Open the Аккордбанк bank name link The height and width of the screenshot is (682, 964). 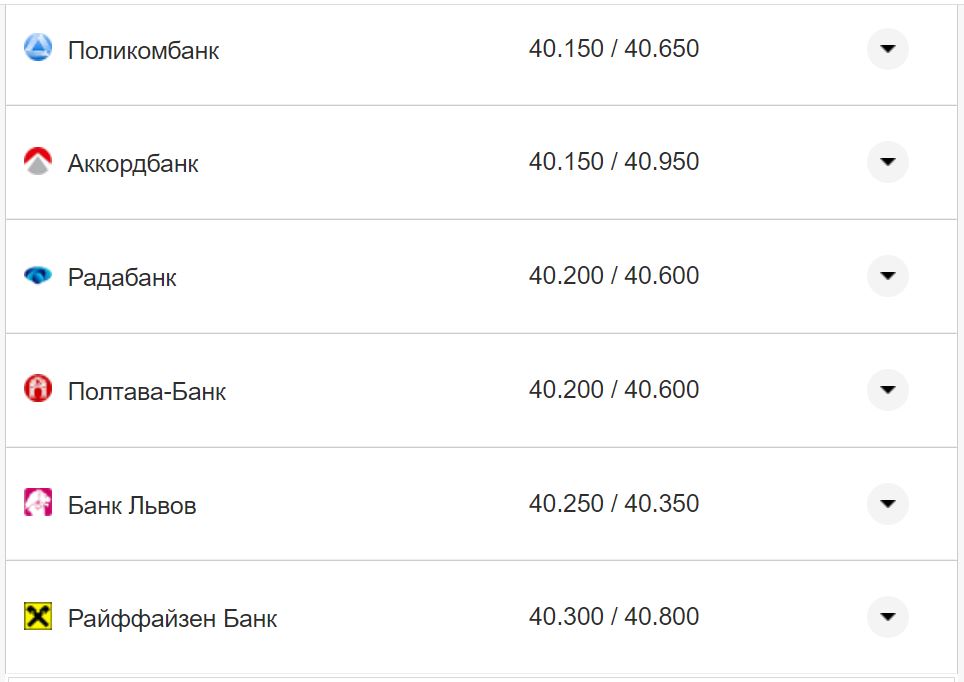133,164
